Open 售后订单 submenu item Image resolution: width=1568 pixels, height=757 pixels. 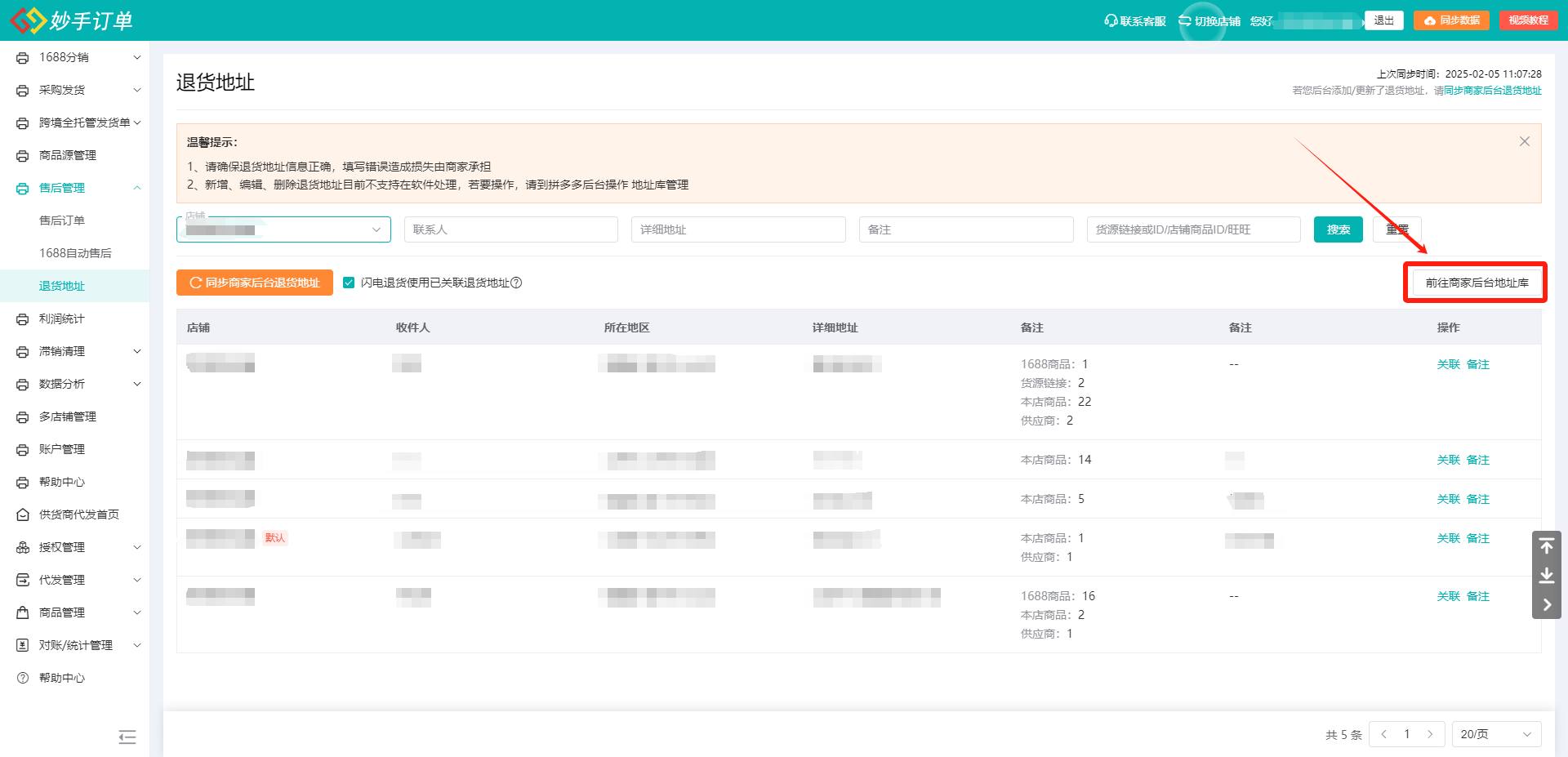62,220
